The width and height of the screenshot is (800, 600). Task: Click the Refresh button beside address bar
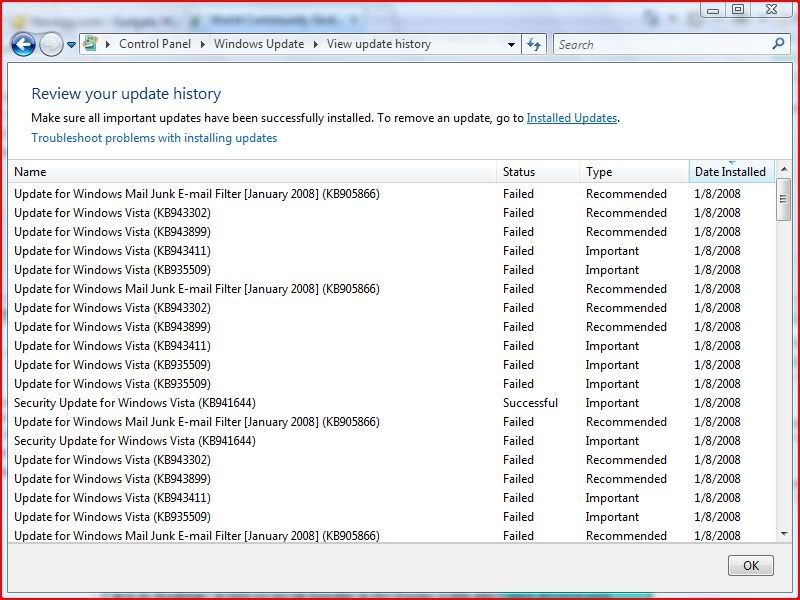534,44
